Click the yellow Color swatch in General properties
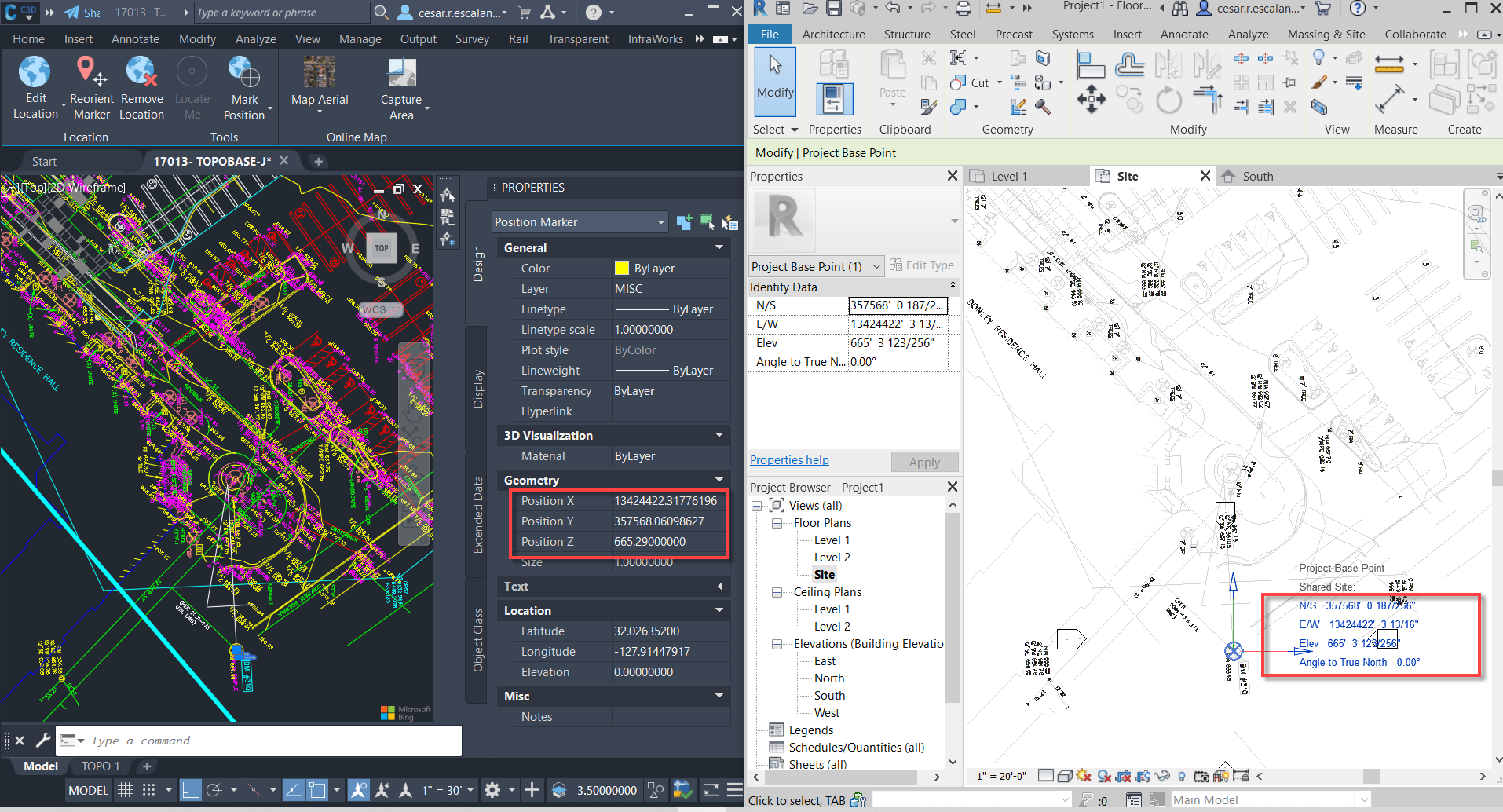The width and height of the screenshot is (1503, 812). coord(620,268)
